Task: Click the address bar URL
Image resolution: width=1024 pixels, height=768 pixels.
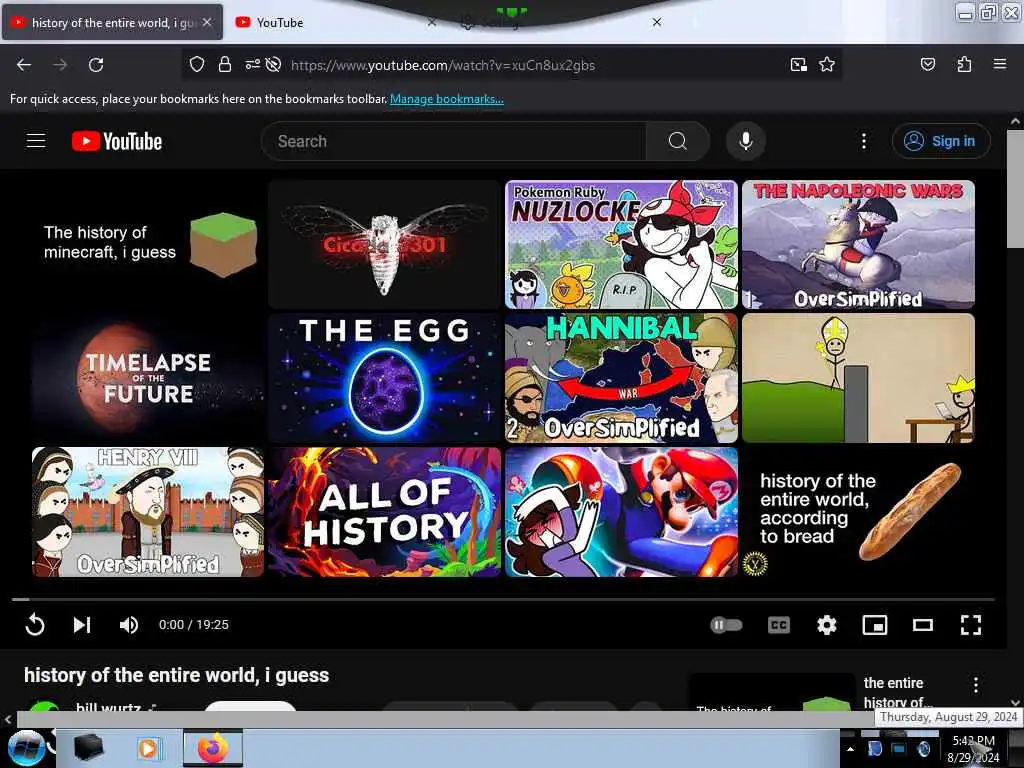Action: click(443, 65)
